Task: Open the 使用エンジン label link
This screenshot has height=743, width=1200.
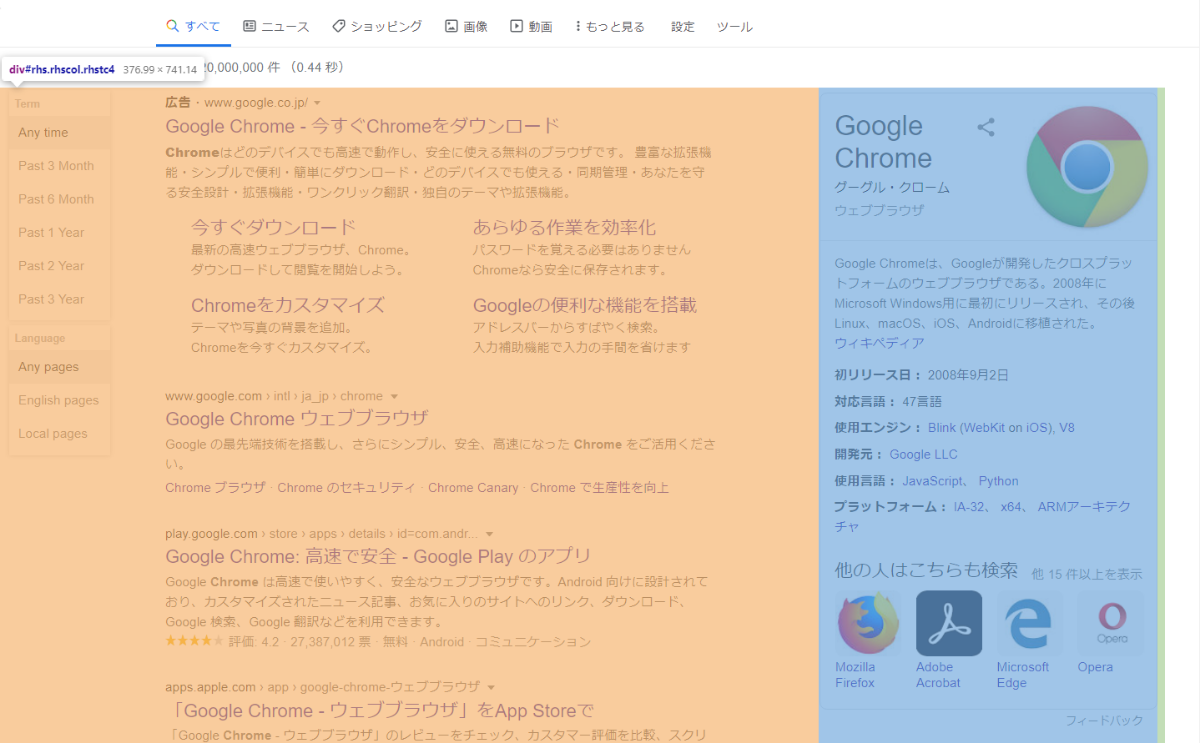Action: click(x=874, y=427)
